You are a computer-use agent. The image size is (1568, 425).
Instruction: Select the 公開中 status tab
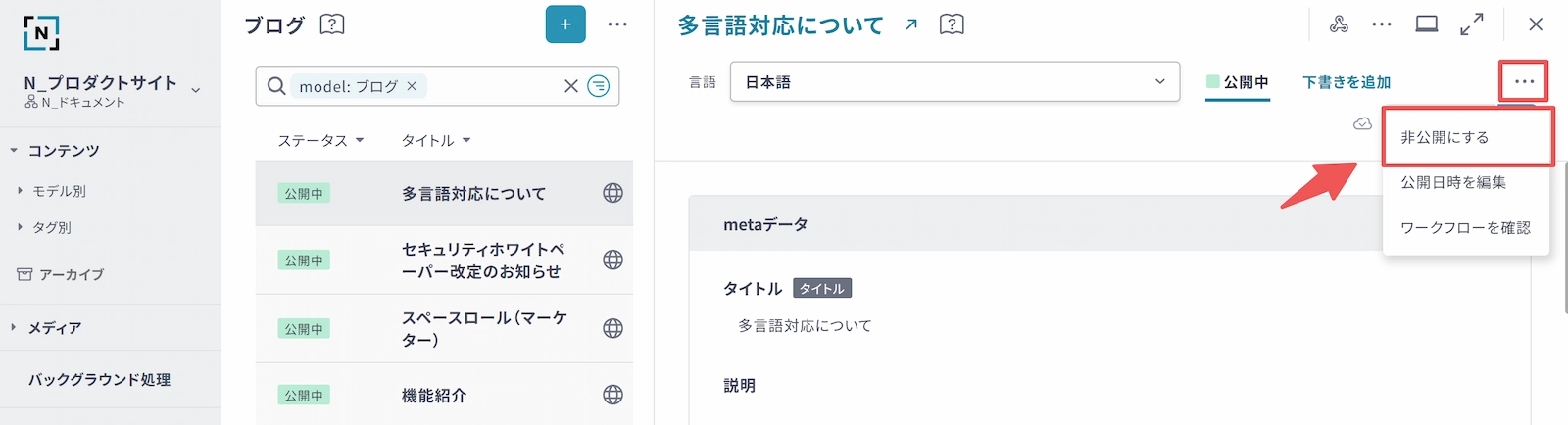1238,82
